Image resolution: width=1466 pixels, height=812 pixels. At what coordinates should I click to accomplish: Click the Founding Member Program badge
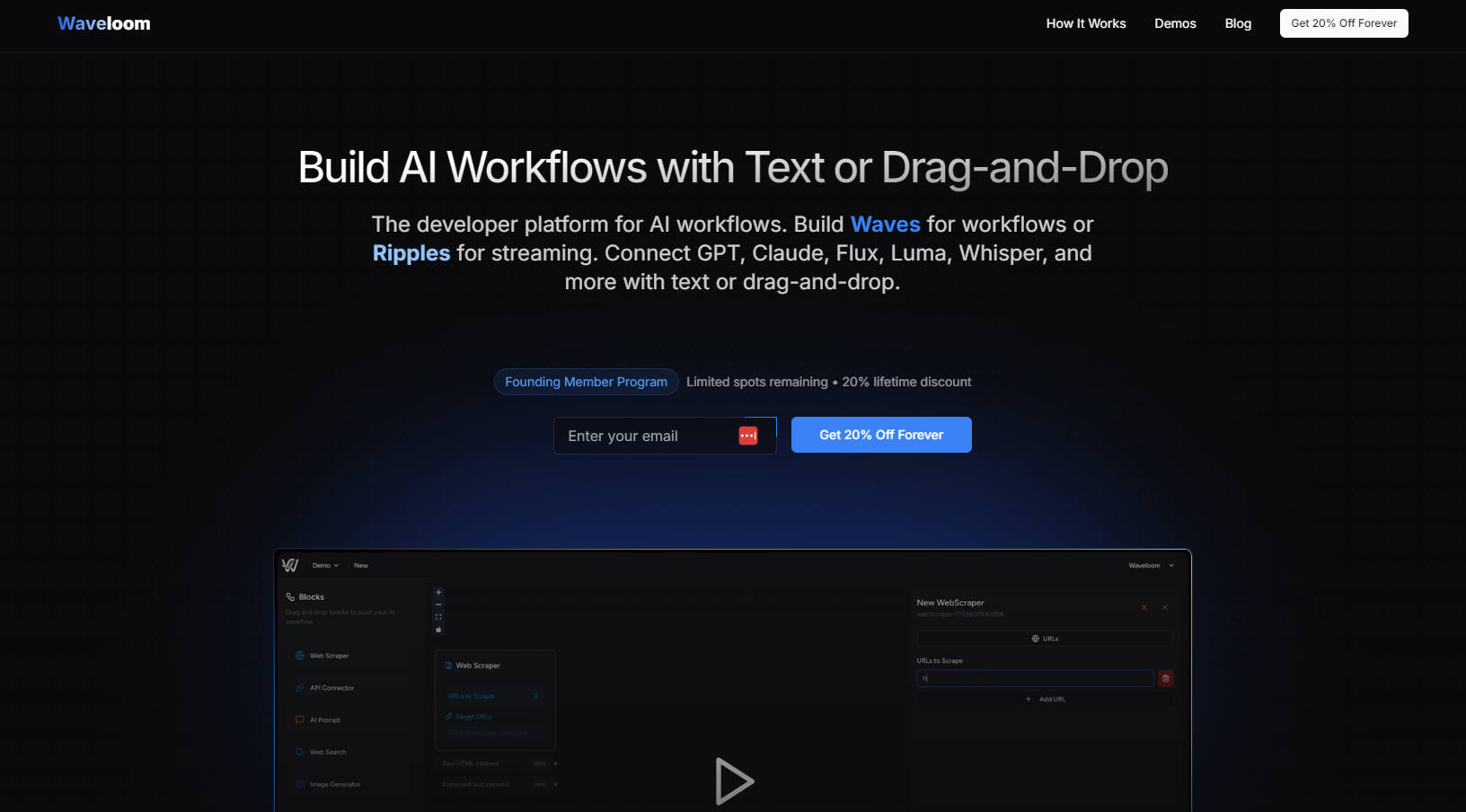586,382
